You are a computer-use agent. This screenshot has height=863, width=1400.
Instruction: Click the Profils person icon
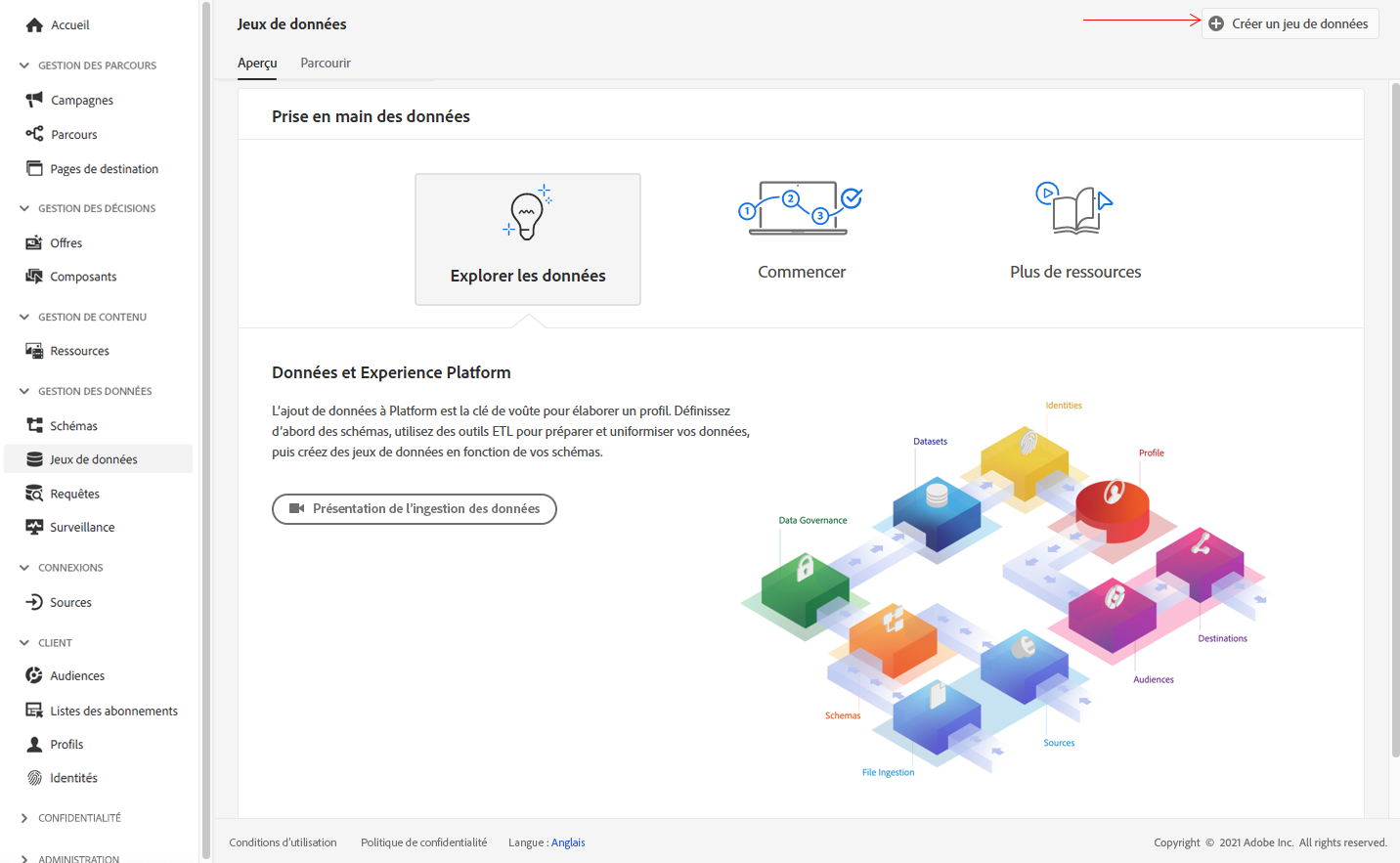point(34,744)
